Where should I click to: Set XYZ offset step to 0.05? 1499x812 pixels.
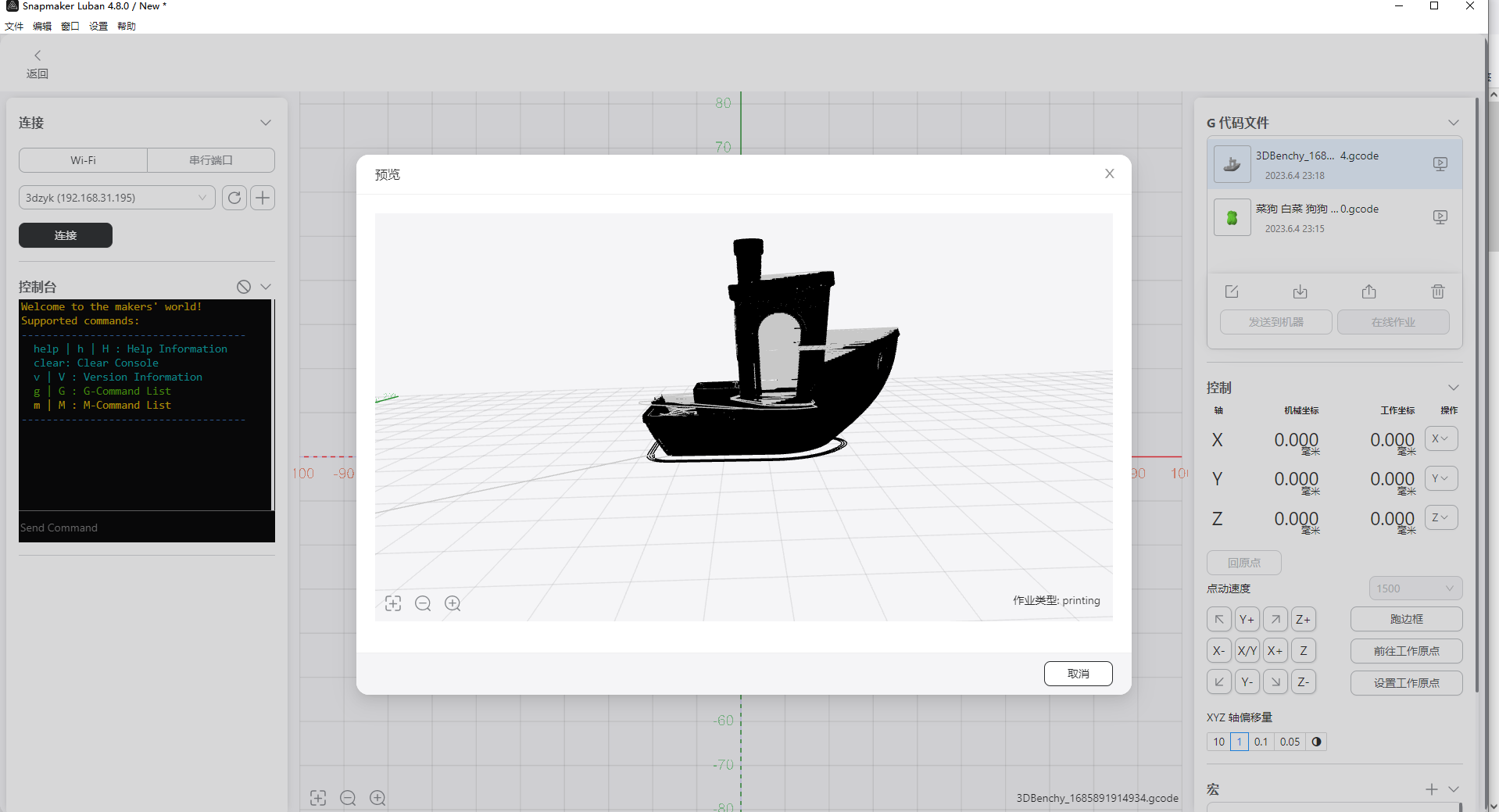pyautogui.click(x=1290, y=742)
